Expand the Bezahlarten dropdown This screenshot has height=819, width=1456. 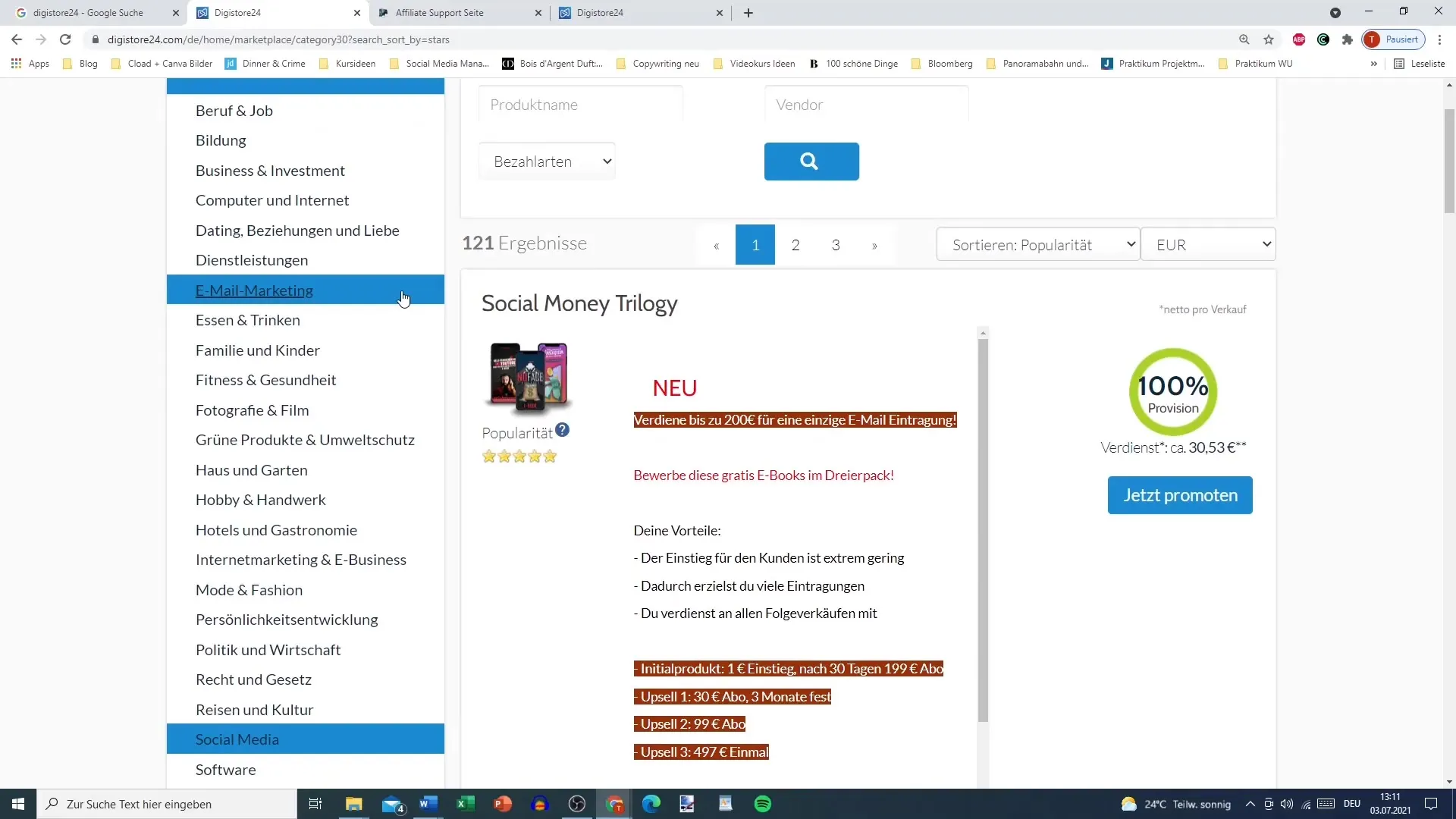click(x=547, y=162)
